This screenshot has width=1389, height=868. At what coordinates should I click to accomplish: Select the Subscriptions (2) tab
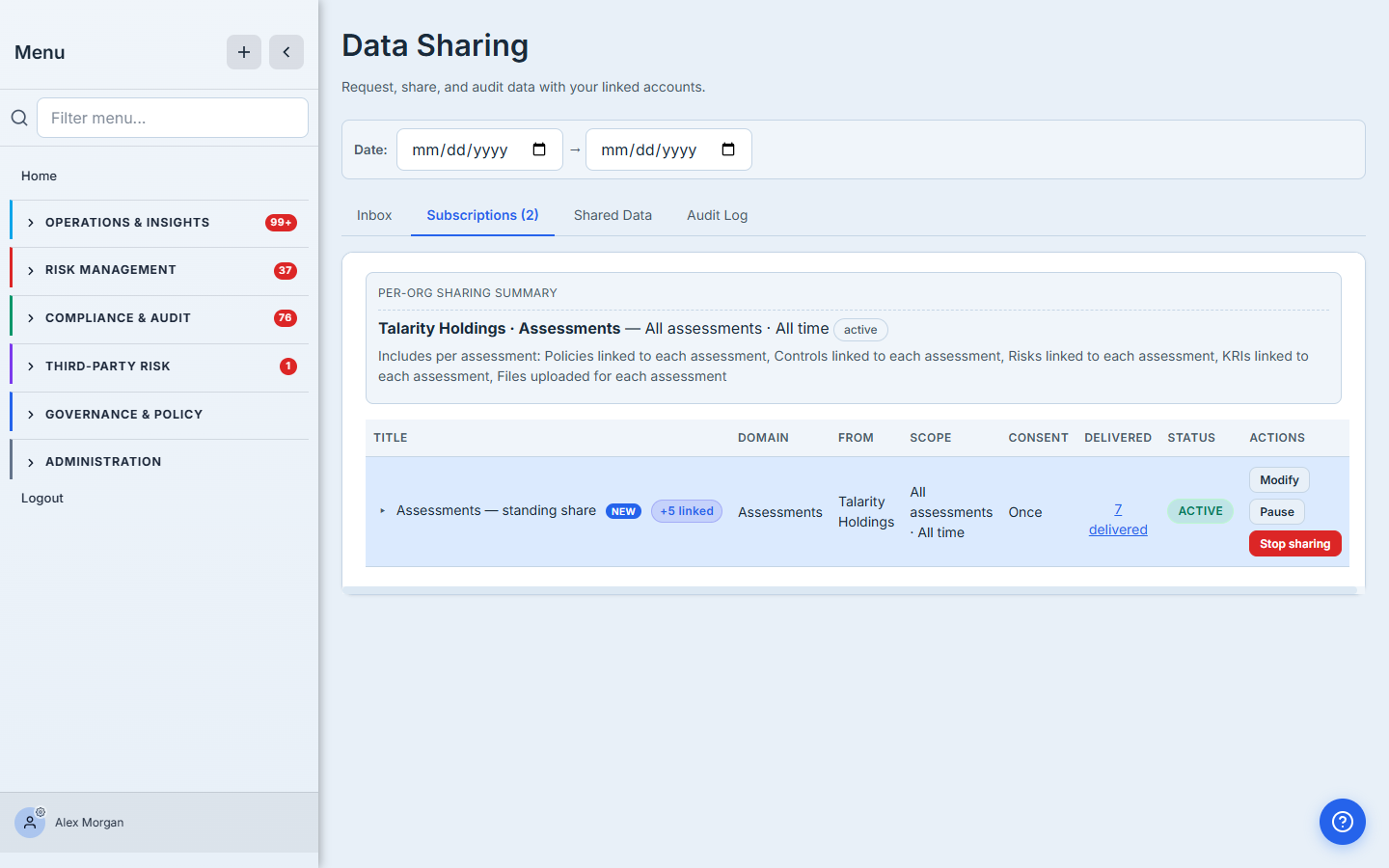(x=482, y=215)
